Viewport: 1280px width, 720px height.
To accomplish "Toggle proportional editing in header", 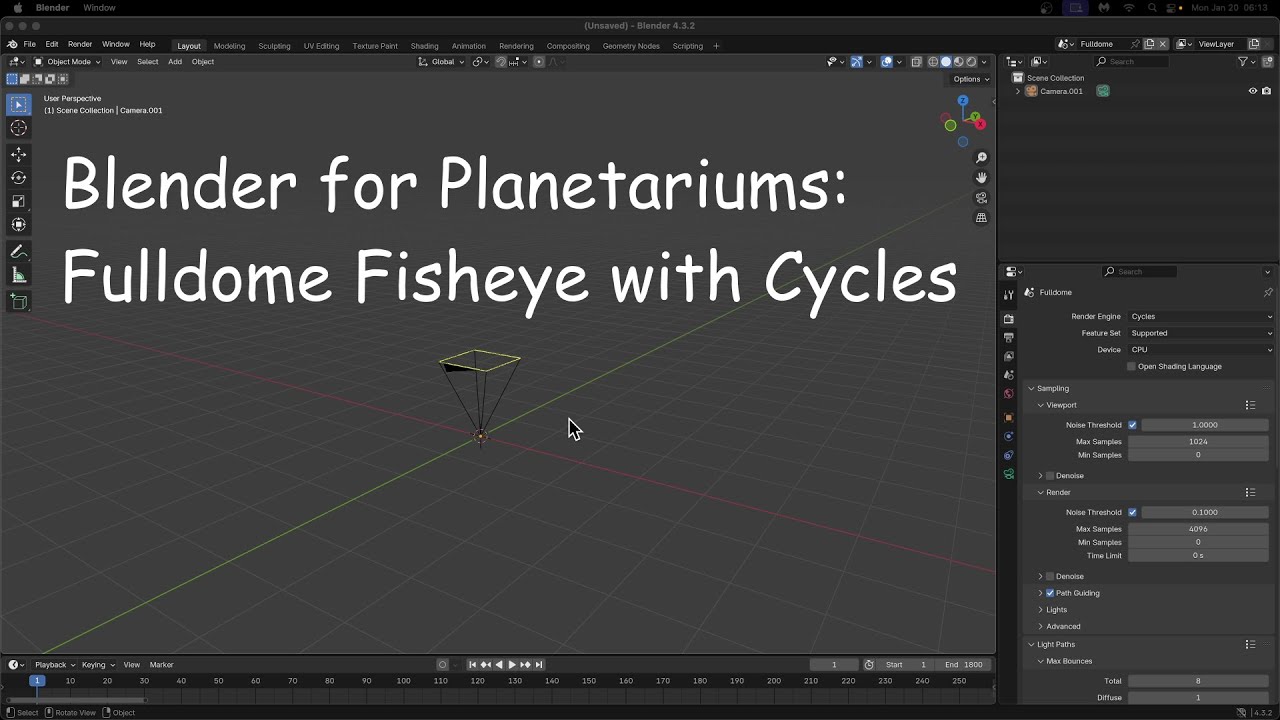I will click(x=538, y=62).
